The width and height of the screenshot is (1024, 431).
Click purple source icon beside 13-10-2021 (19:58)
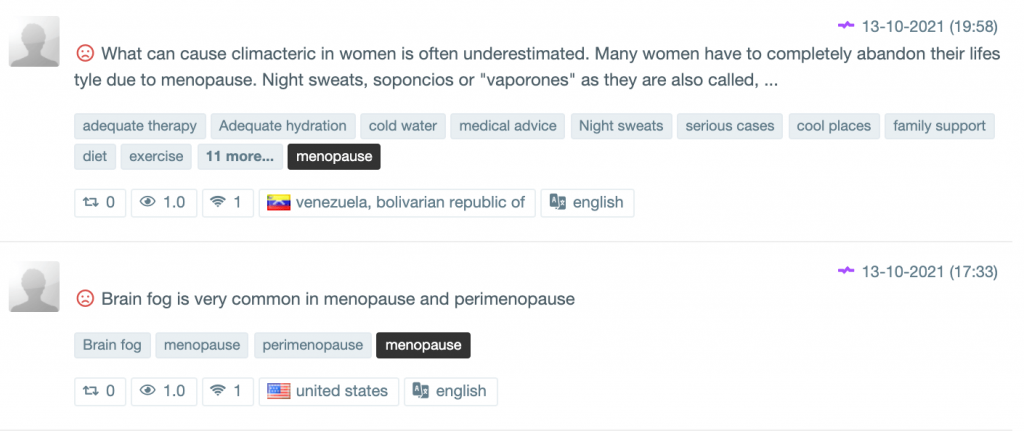[x=846, y=23]
